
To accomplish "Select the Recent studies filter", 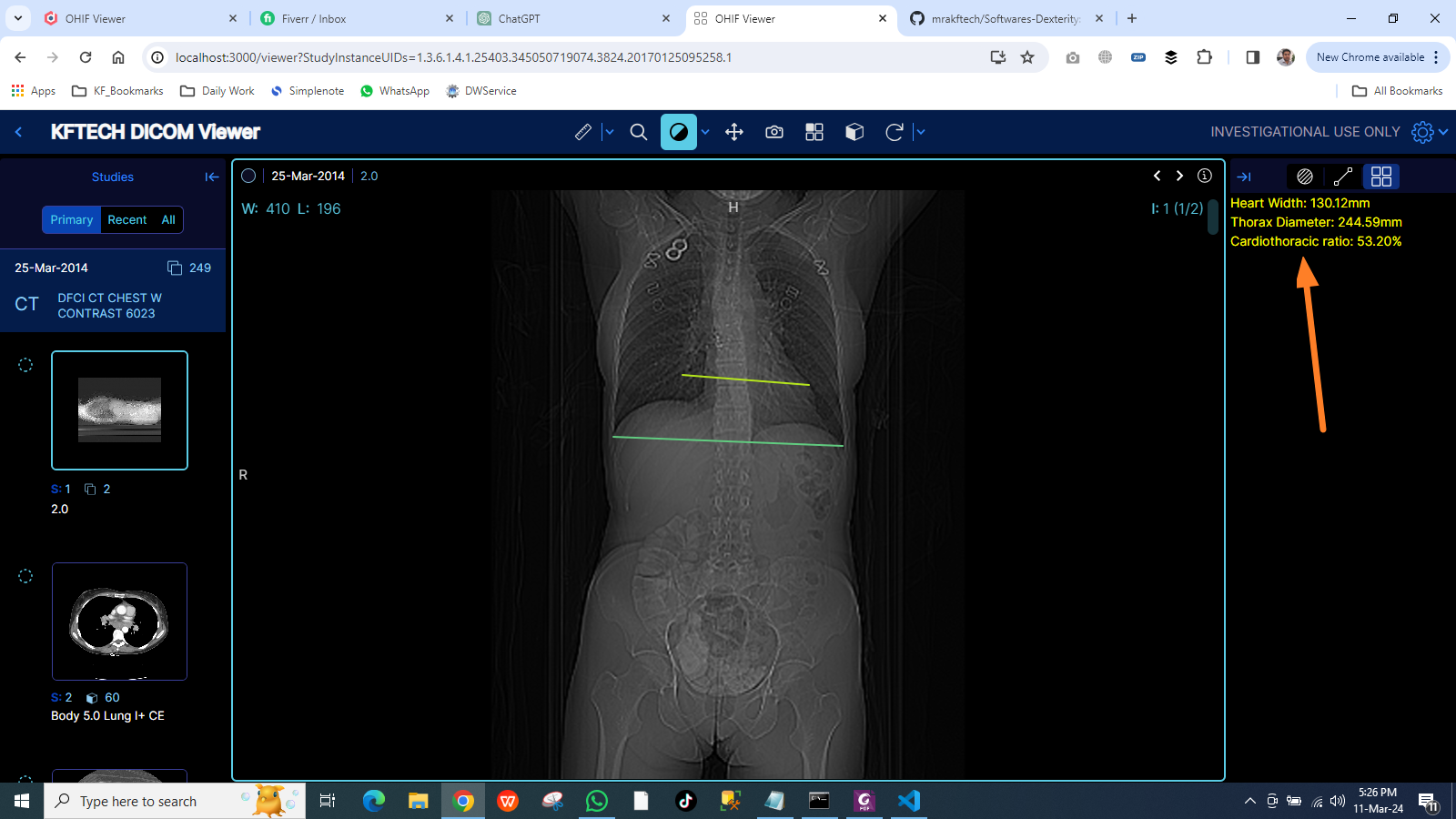I will click(127, 219).
